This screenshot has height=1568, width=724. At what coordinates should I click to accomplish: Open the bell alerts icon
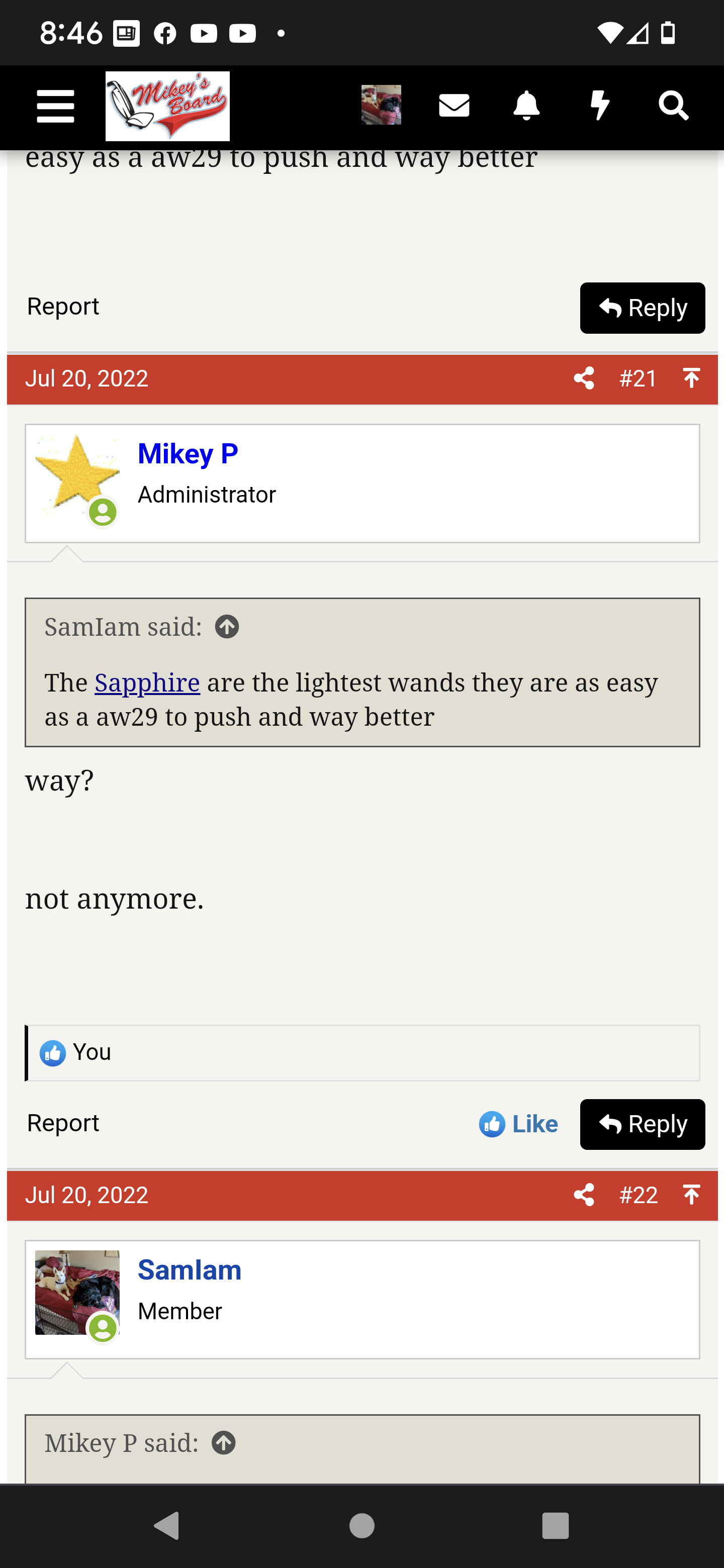[x=527, y=106]
